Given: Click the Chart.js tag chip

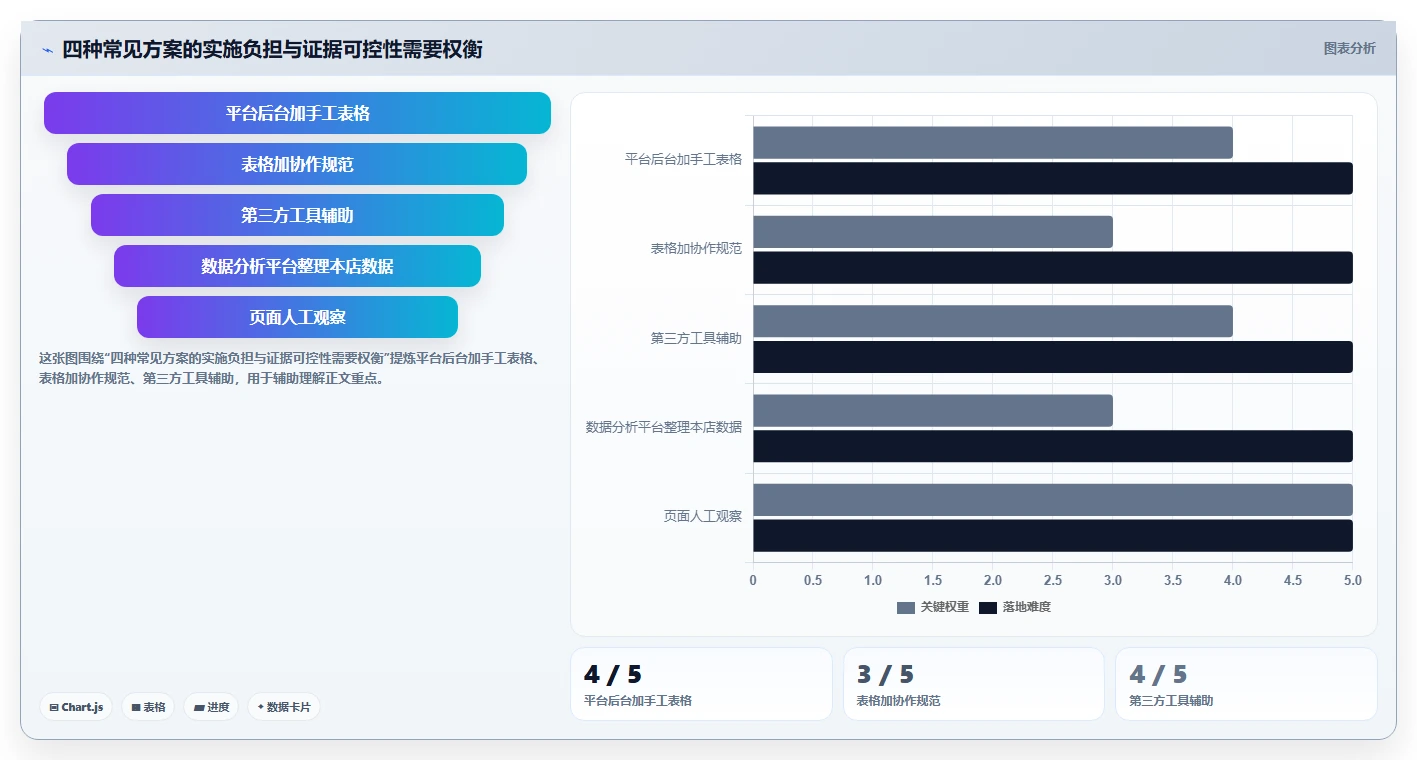Looking at the screenshot, I should tap(76, 707).
